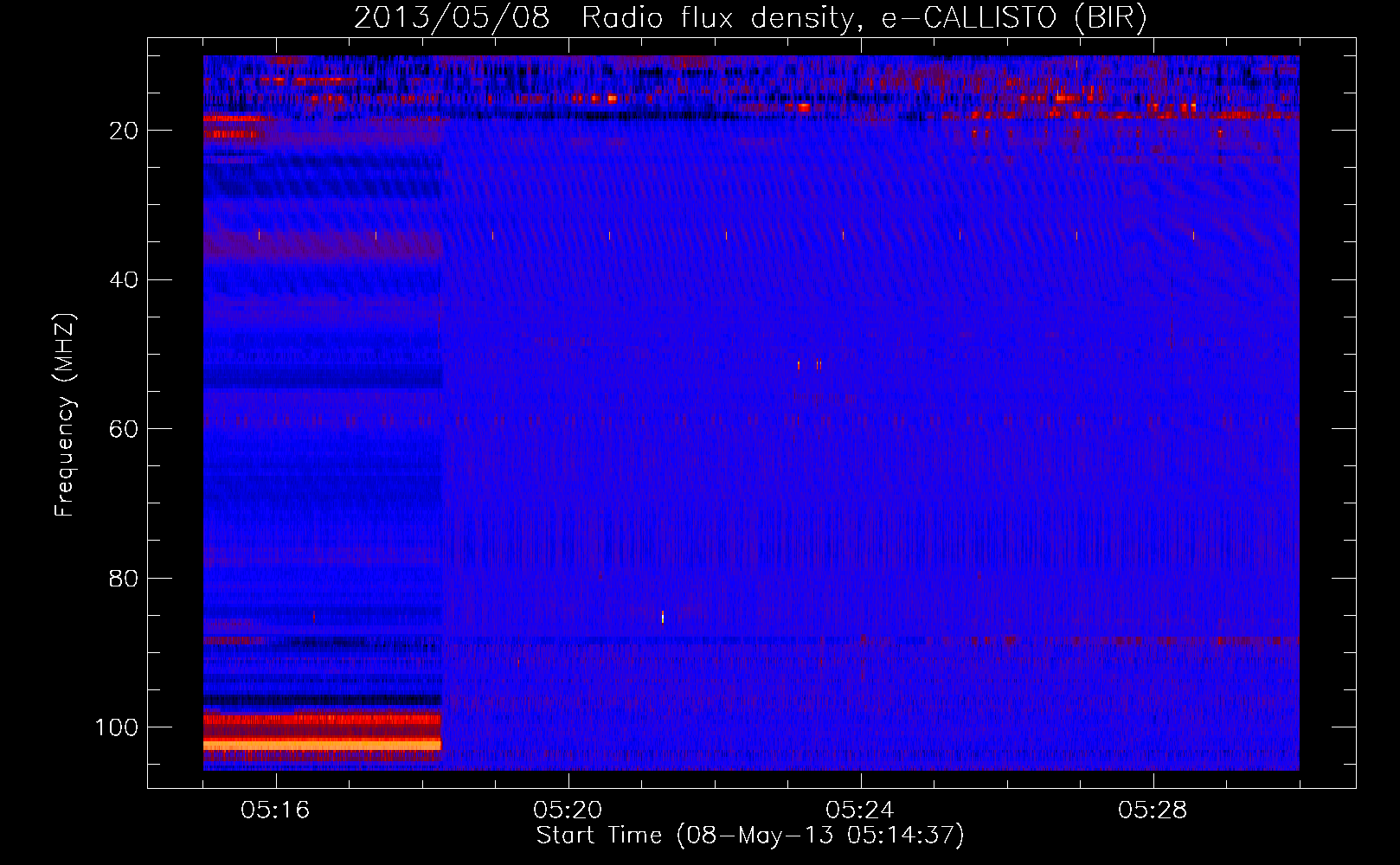Viewport: 1400px width, 865px height.
Task: Click the 20 frequency tick label
Action: [124, 131]
